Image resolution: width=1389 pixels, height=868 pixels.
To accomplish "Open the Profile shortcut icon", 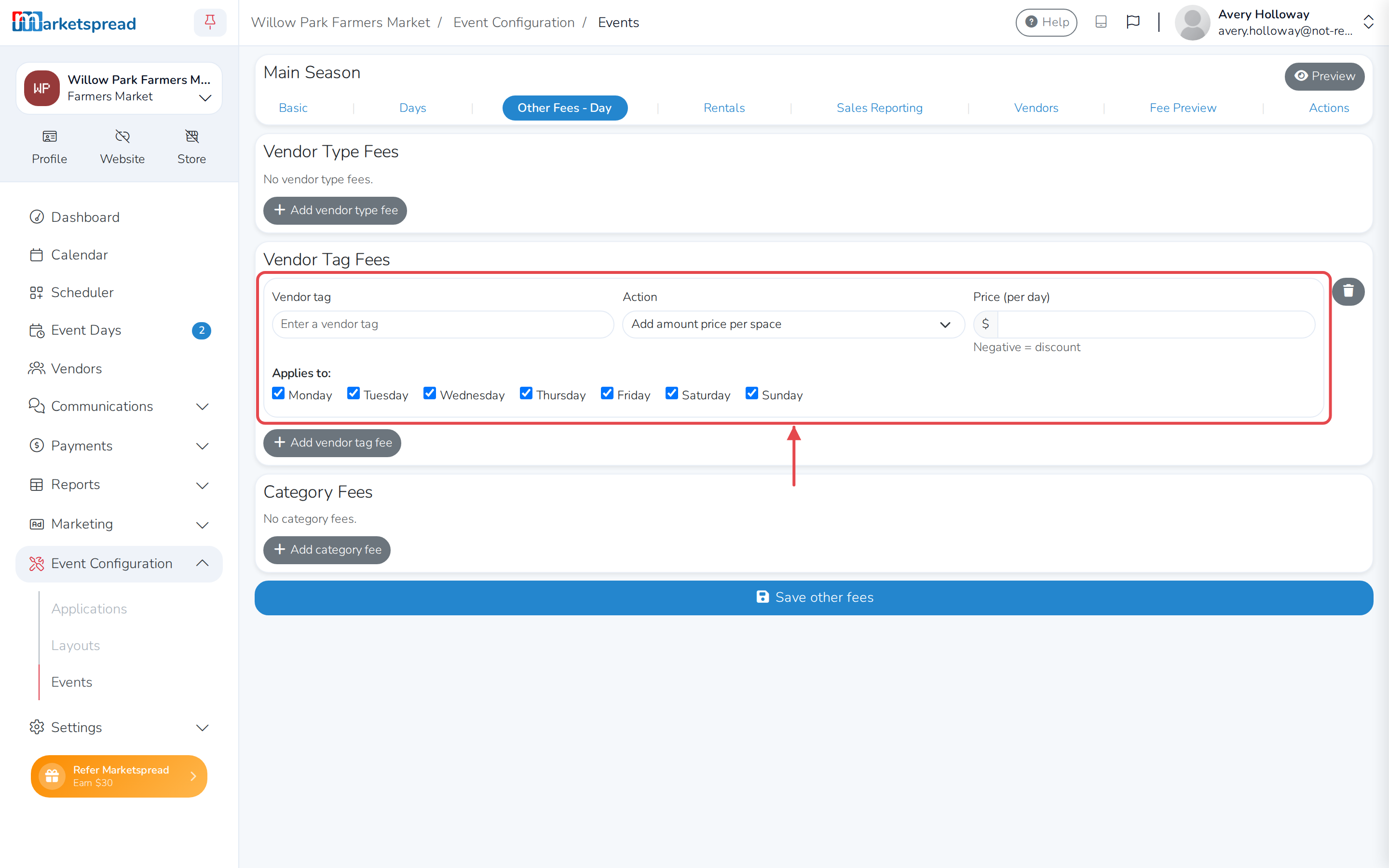I will (x=49, y=136).
